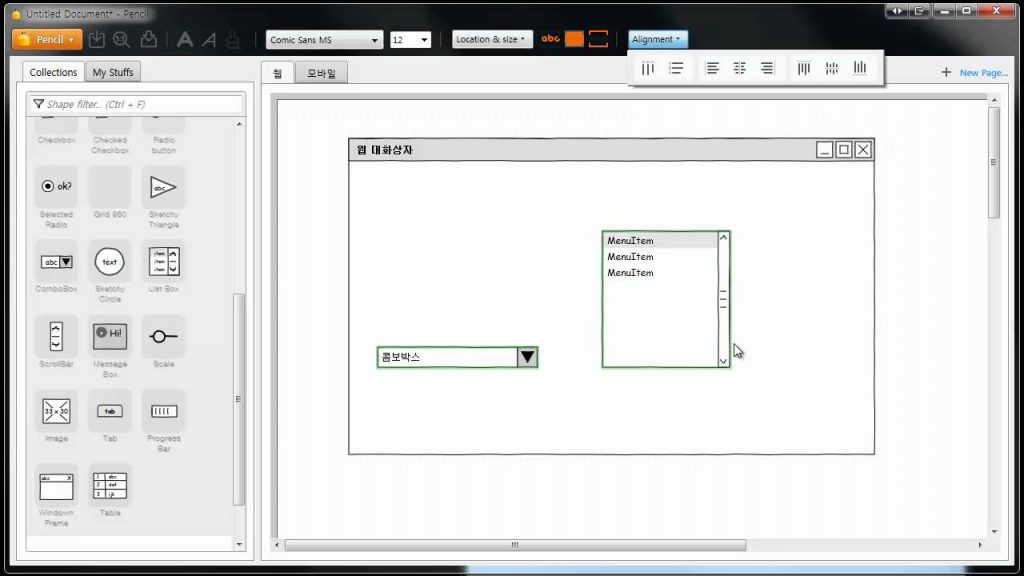Viewport: 1024px width, 576px height.
Task: Open the font size 12 dropdown
Action: coord(410,40)
